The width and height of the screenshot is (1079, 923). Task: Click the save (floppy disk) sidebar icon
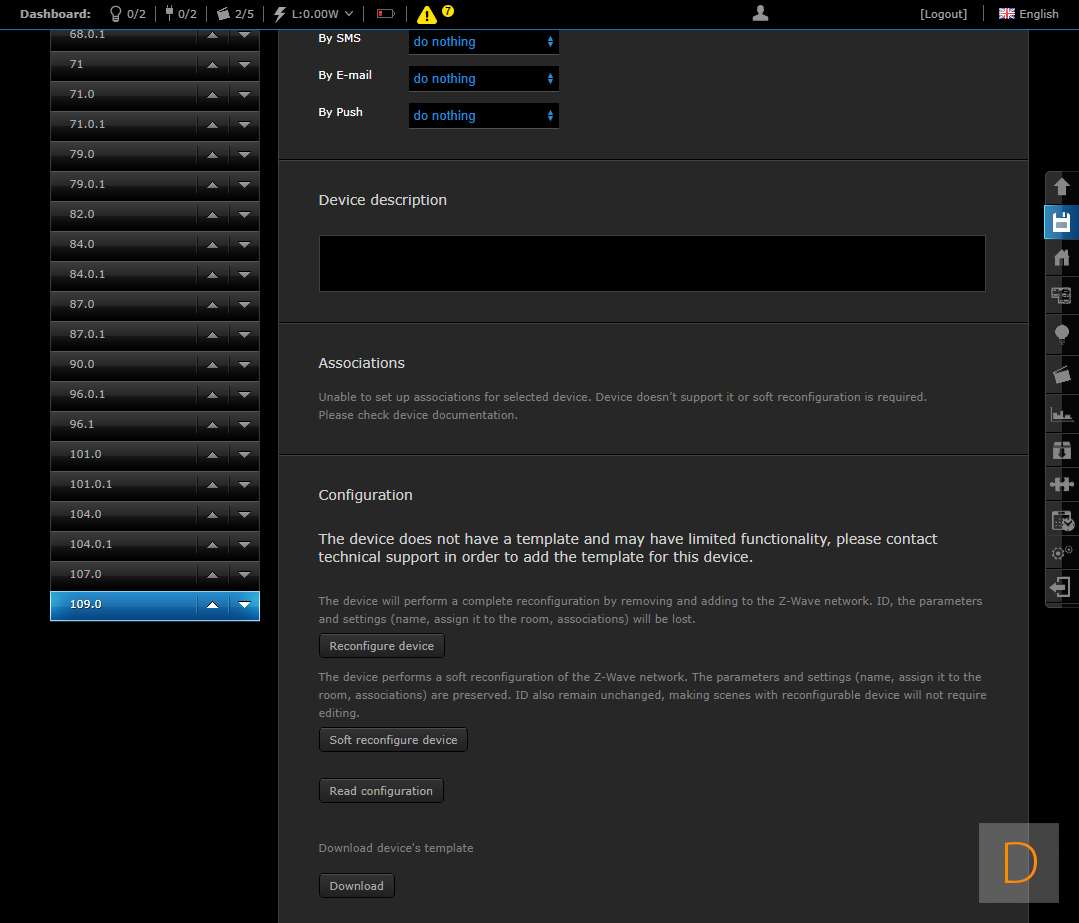(x=1061, y=222)
